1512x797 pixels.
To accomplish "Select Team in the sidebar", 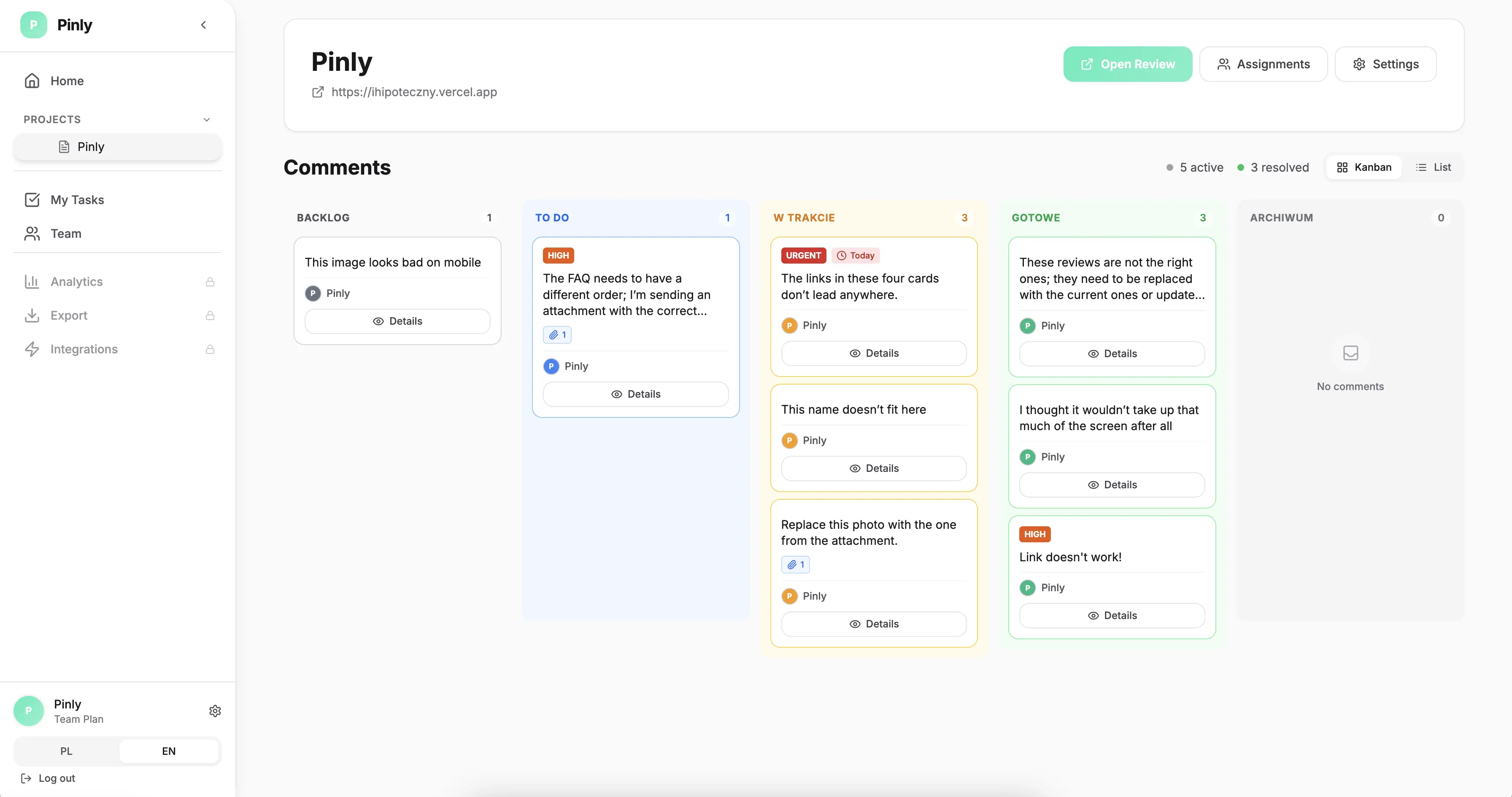I will click(x=65, y=233).
